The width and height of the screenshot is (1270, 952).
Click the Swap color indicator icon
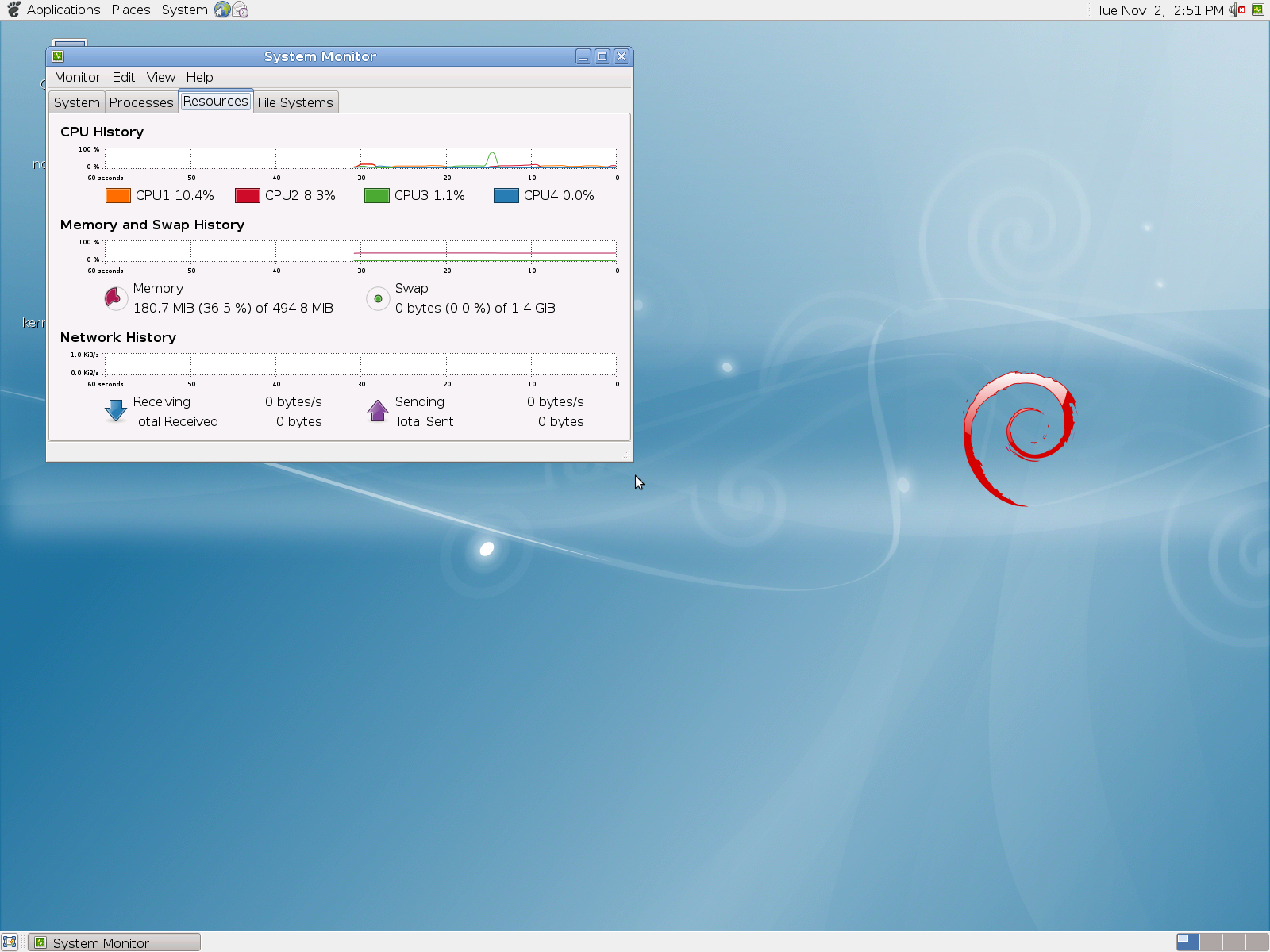click(x=378, y=299)
